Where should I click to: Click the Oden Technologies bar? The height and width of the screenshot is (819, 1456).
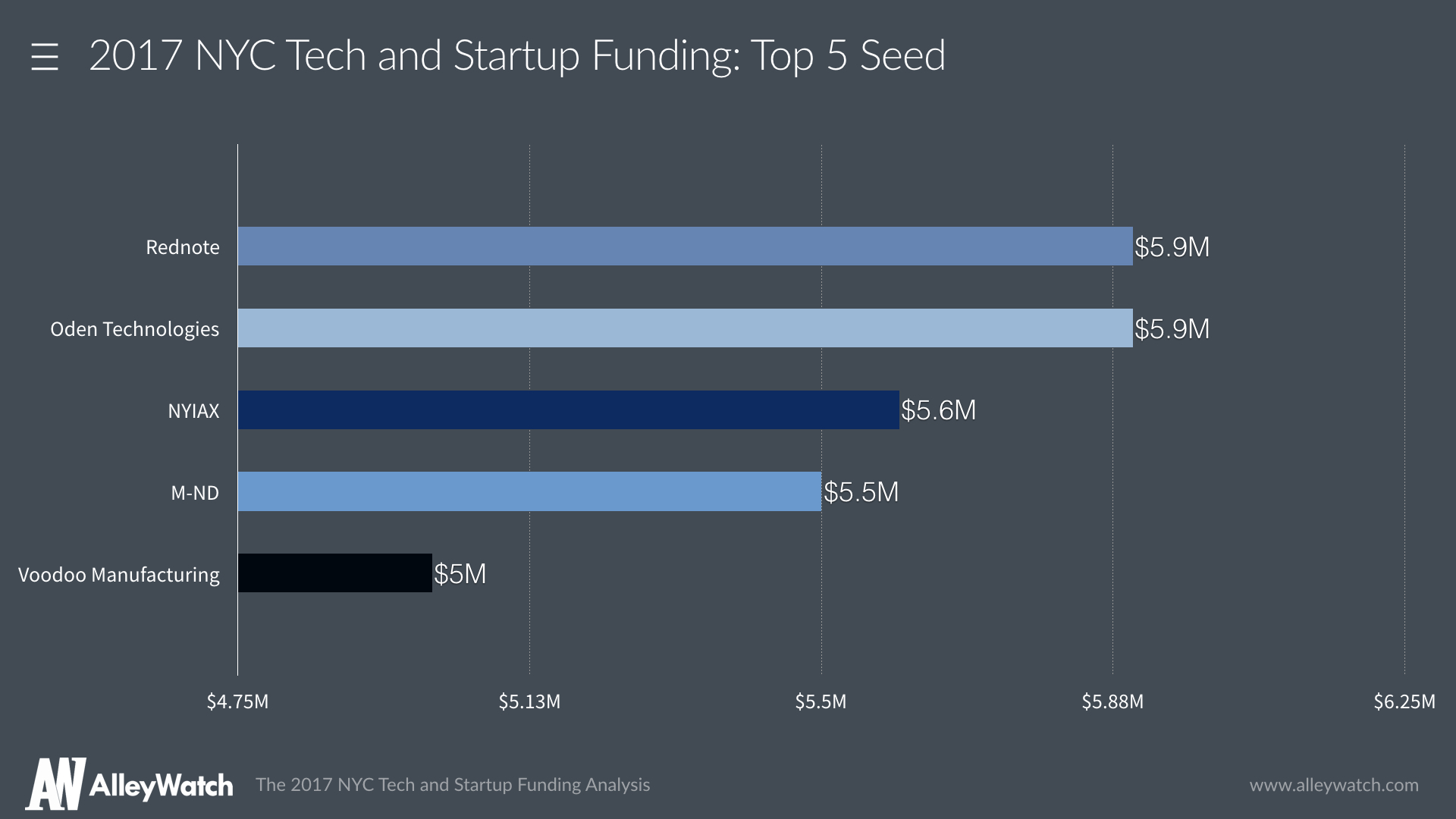(685, 328)
